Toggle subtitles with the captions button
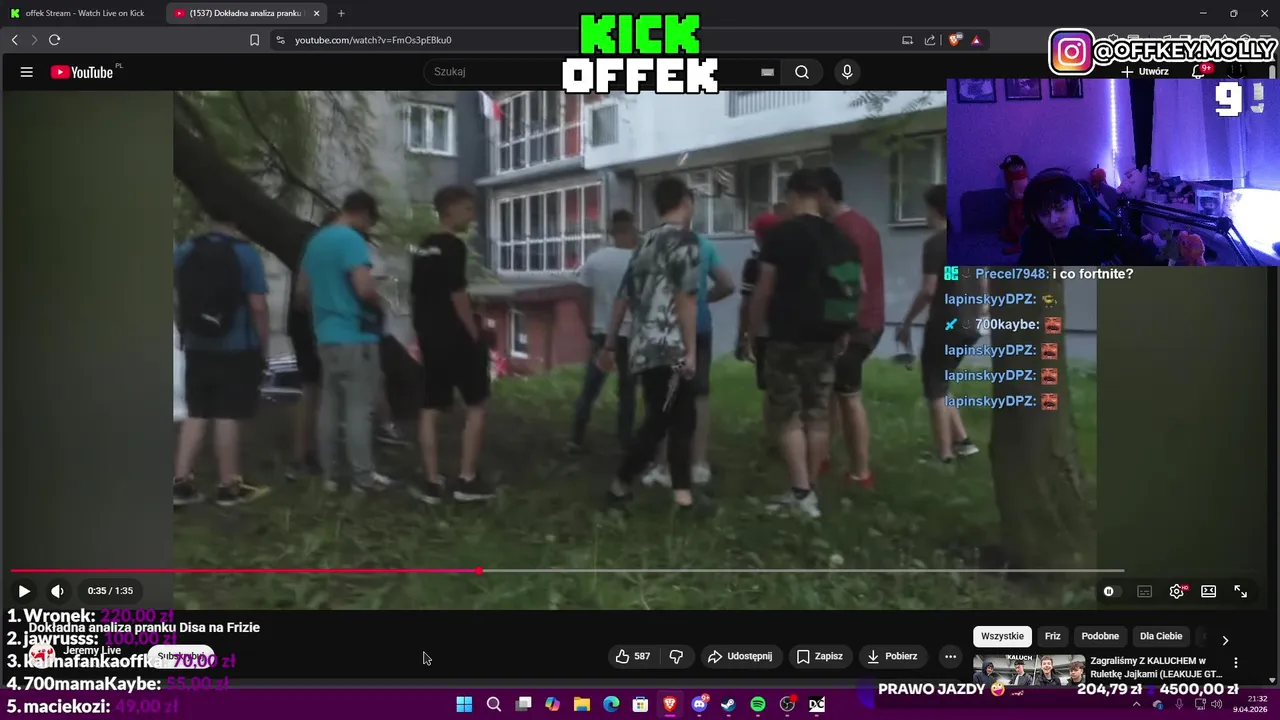1280x720 pixels. [x=1145, y=591]
